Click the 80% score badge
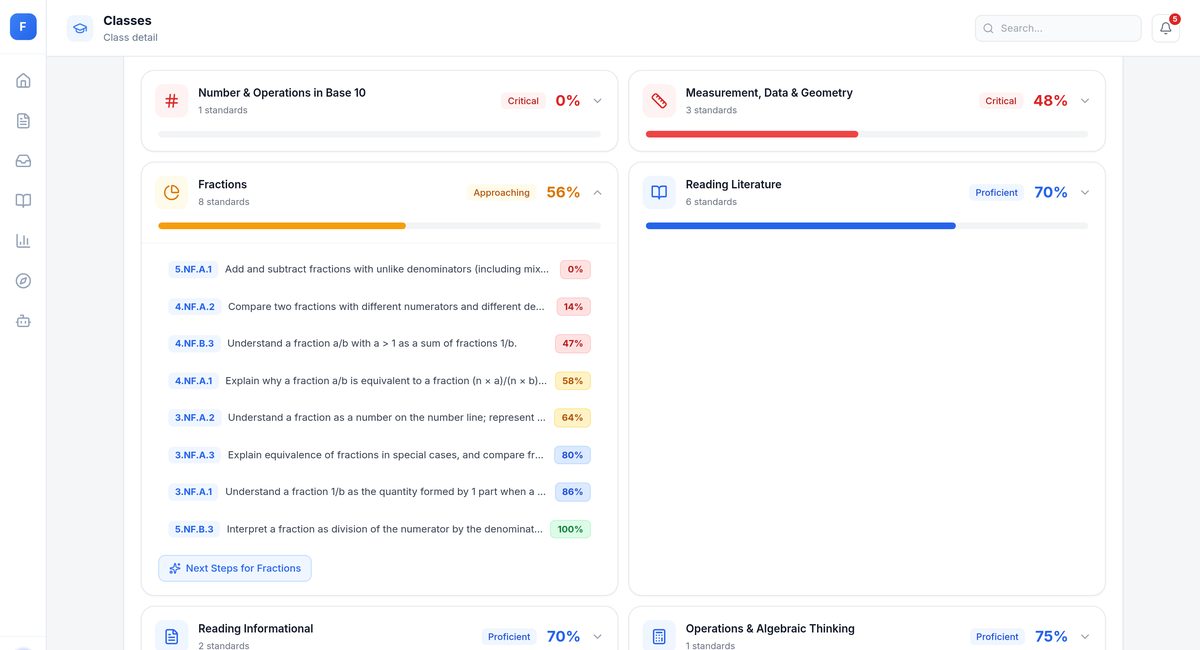This screenshot has width=1200, height=650. point(572,454)
